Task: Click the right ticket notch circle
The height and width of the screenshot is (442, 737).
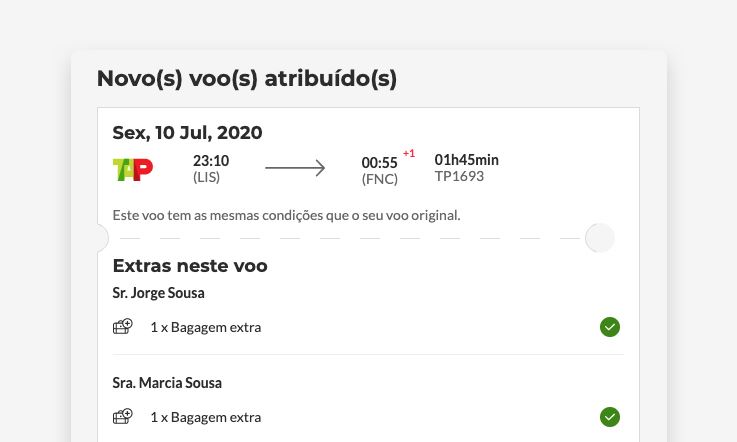Action: click(599, 238)
